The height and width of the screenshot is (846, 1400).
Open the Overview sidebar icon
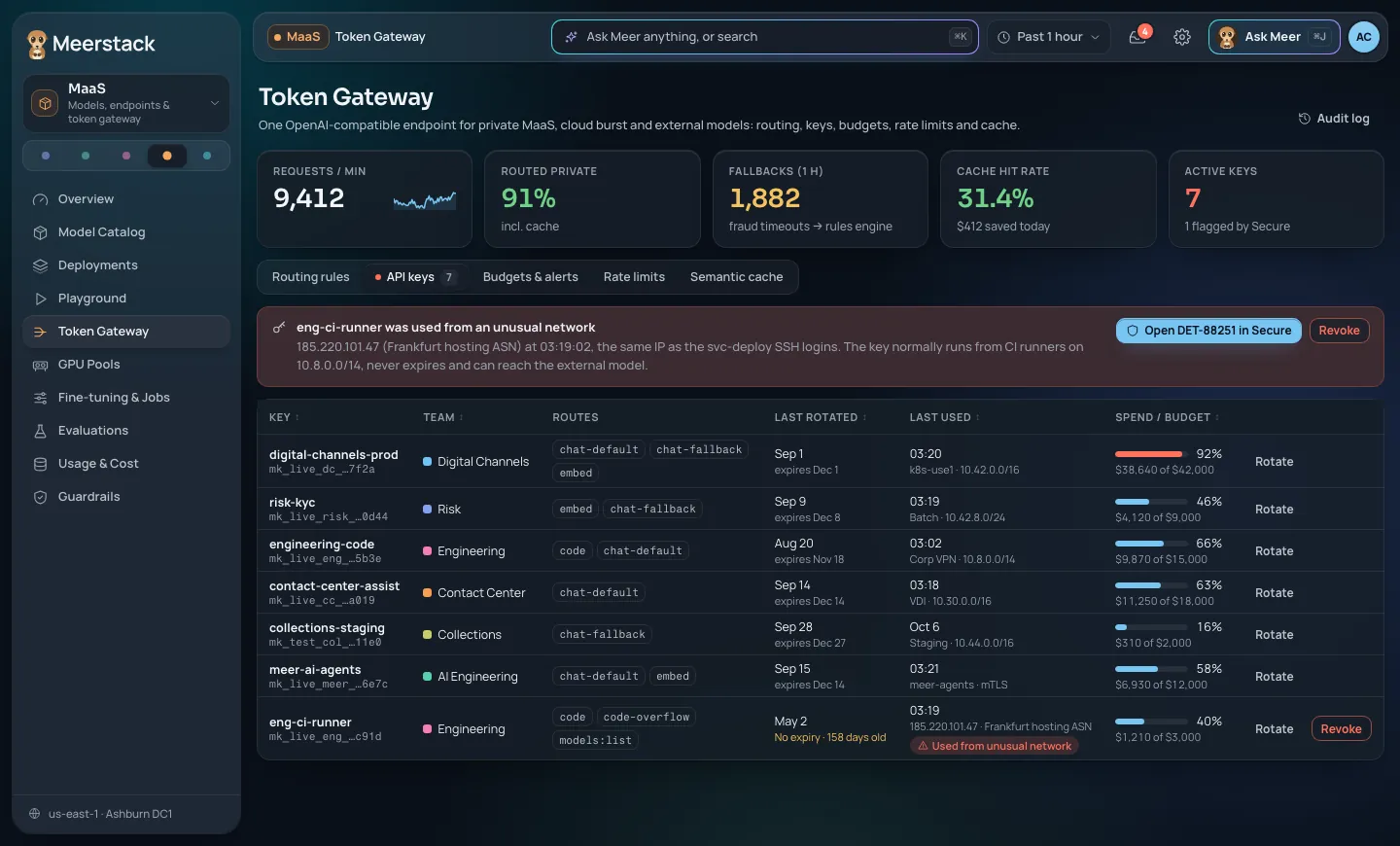coord(40,199)
